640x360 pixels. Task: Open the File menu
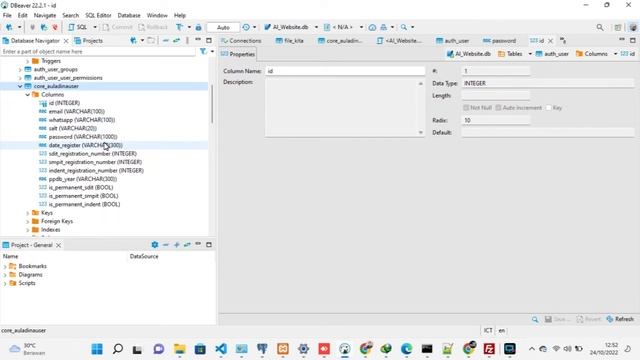(x=7, y=15)
